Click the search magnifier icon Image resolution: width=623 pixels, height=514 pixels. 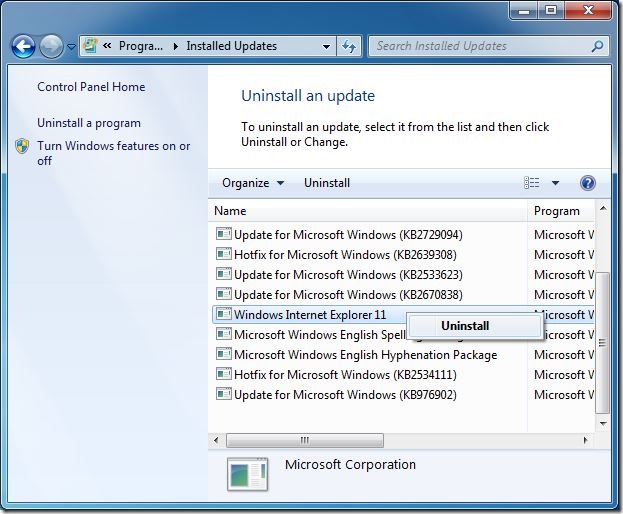pos(597,46)
